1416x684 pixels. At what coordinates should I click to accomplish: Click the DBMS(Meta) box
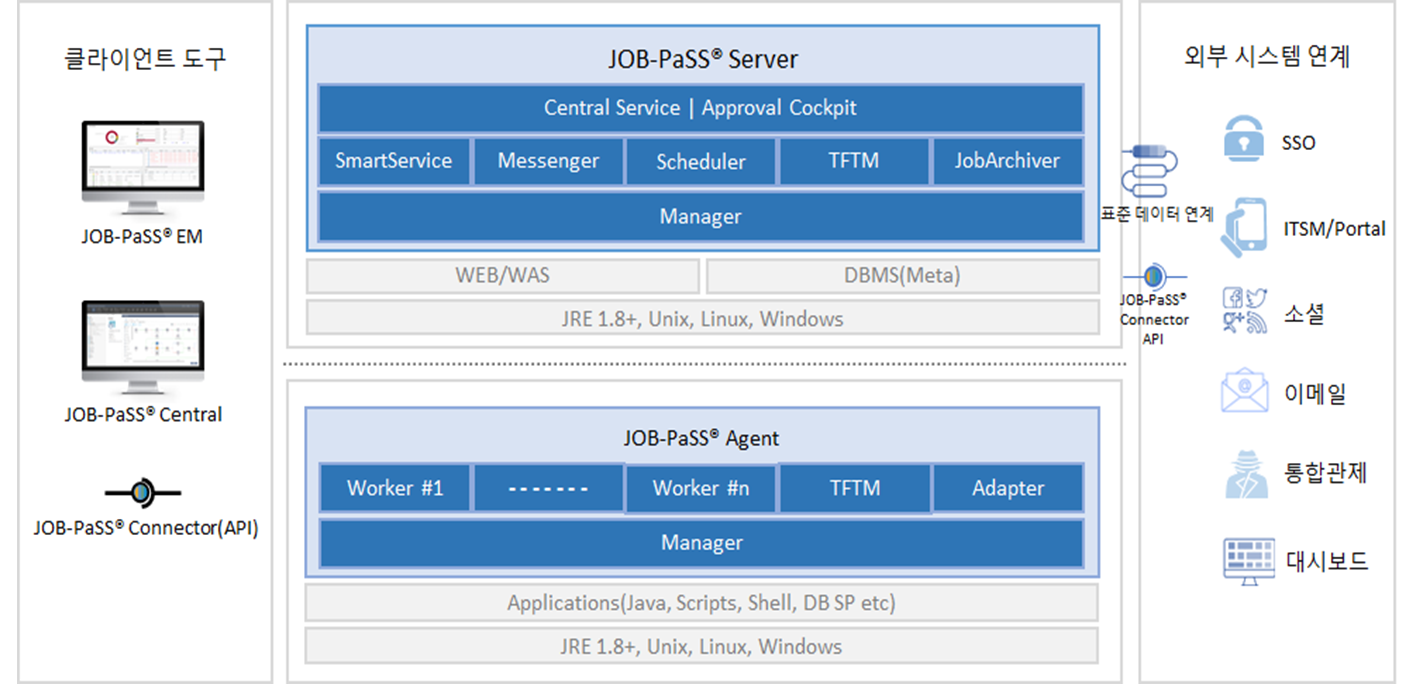coord(902,275)
